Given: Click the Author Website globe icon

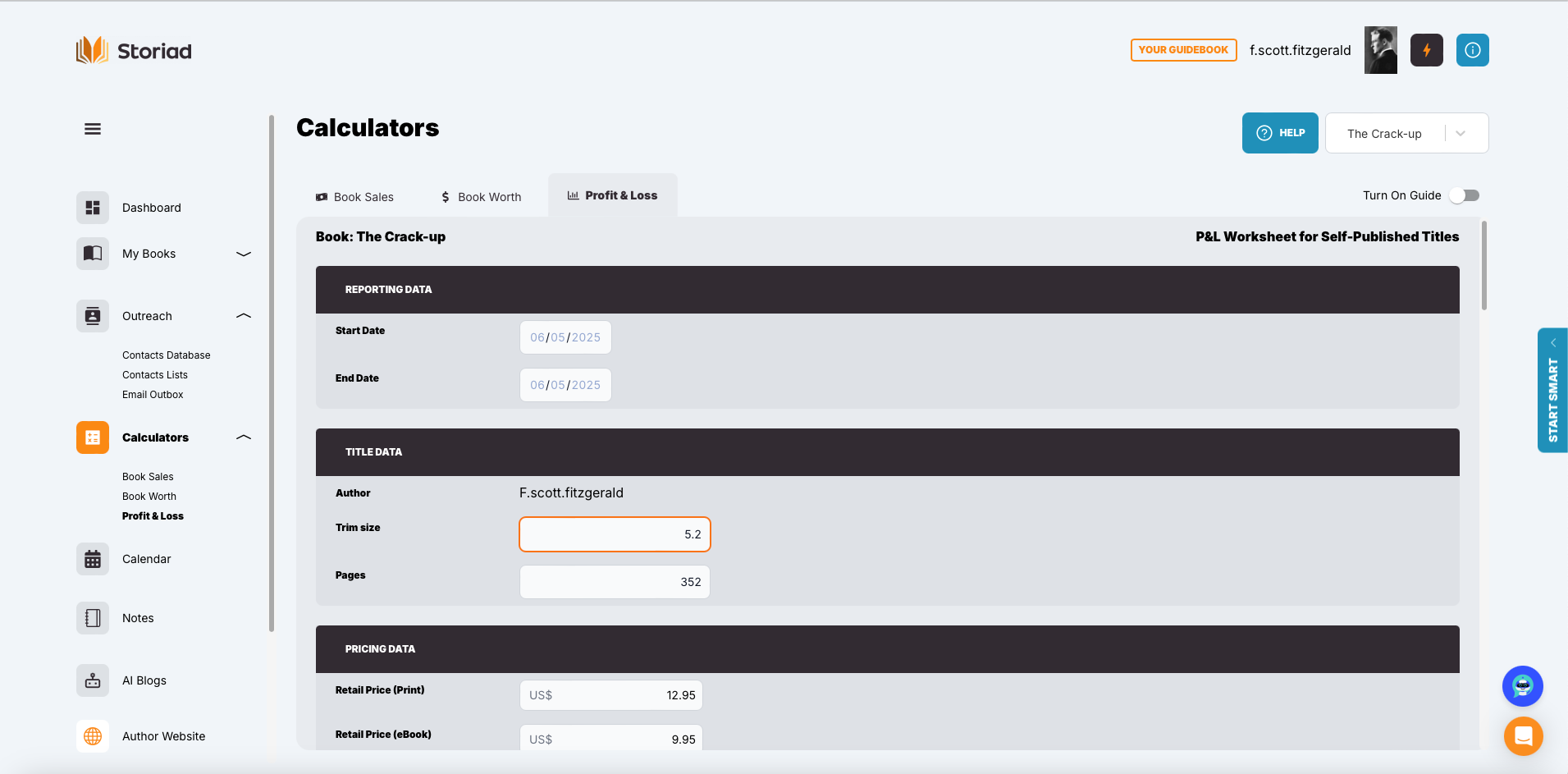Looking at the screenshot, I should [x=93, y=736].
